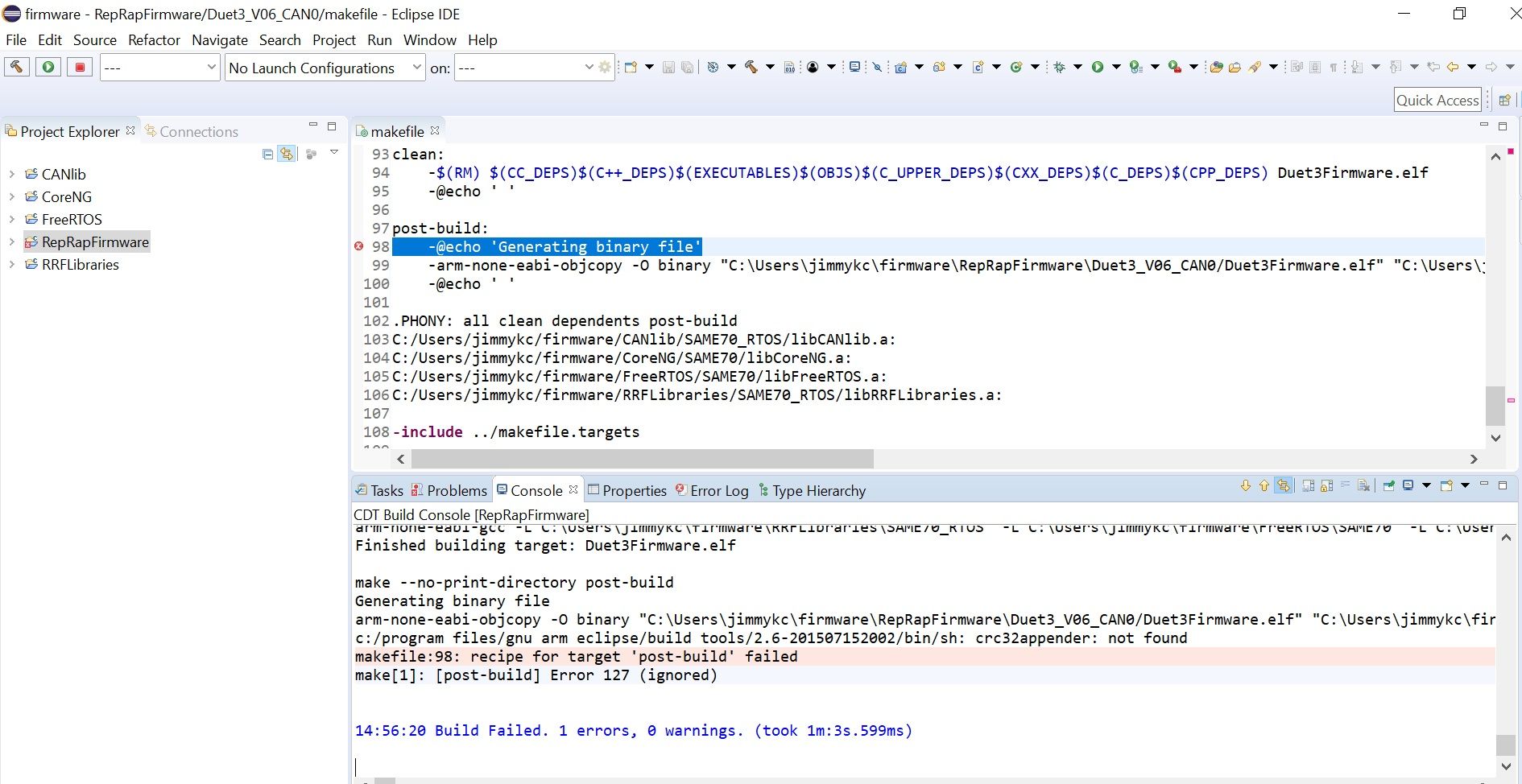Switch to the Properties tab
This screenshot has height=784, width=1522.
tap(627, 490)
